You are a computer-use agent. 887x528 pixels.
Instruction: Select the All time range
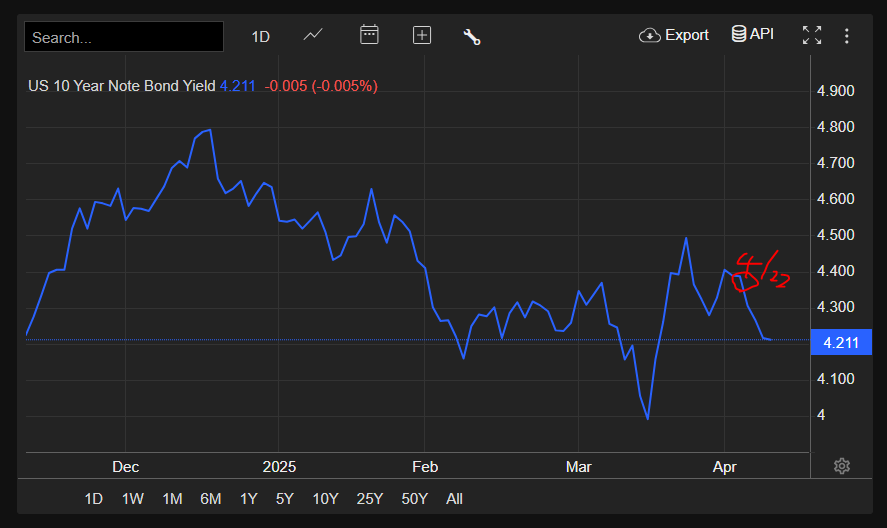pyautogui.click(x=454, y=499)
